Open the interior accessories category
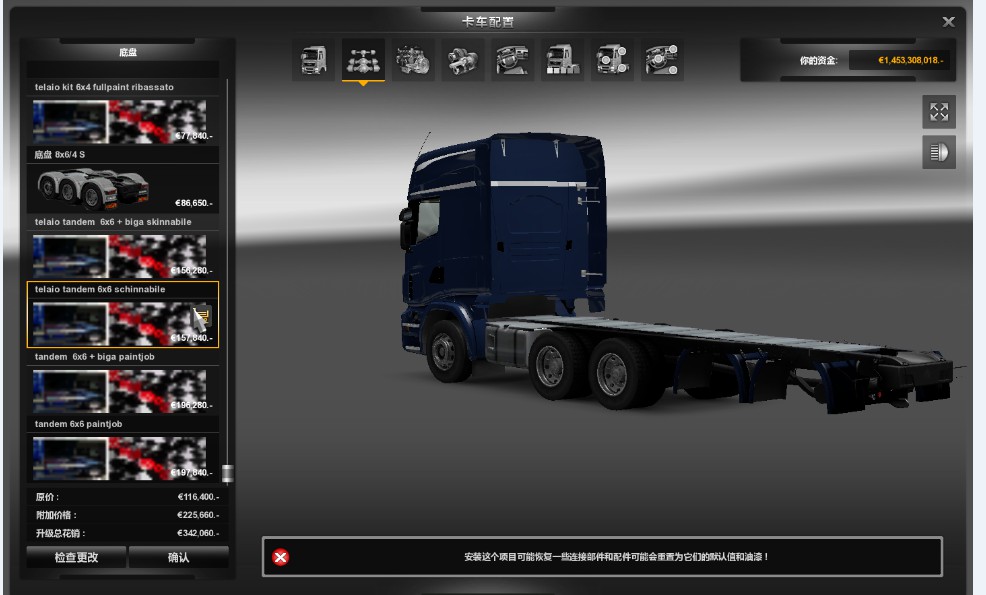986x595 pixels. [662, 60]
